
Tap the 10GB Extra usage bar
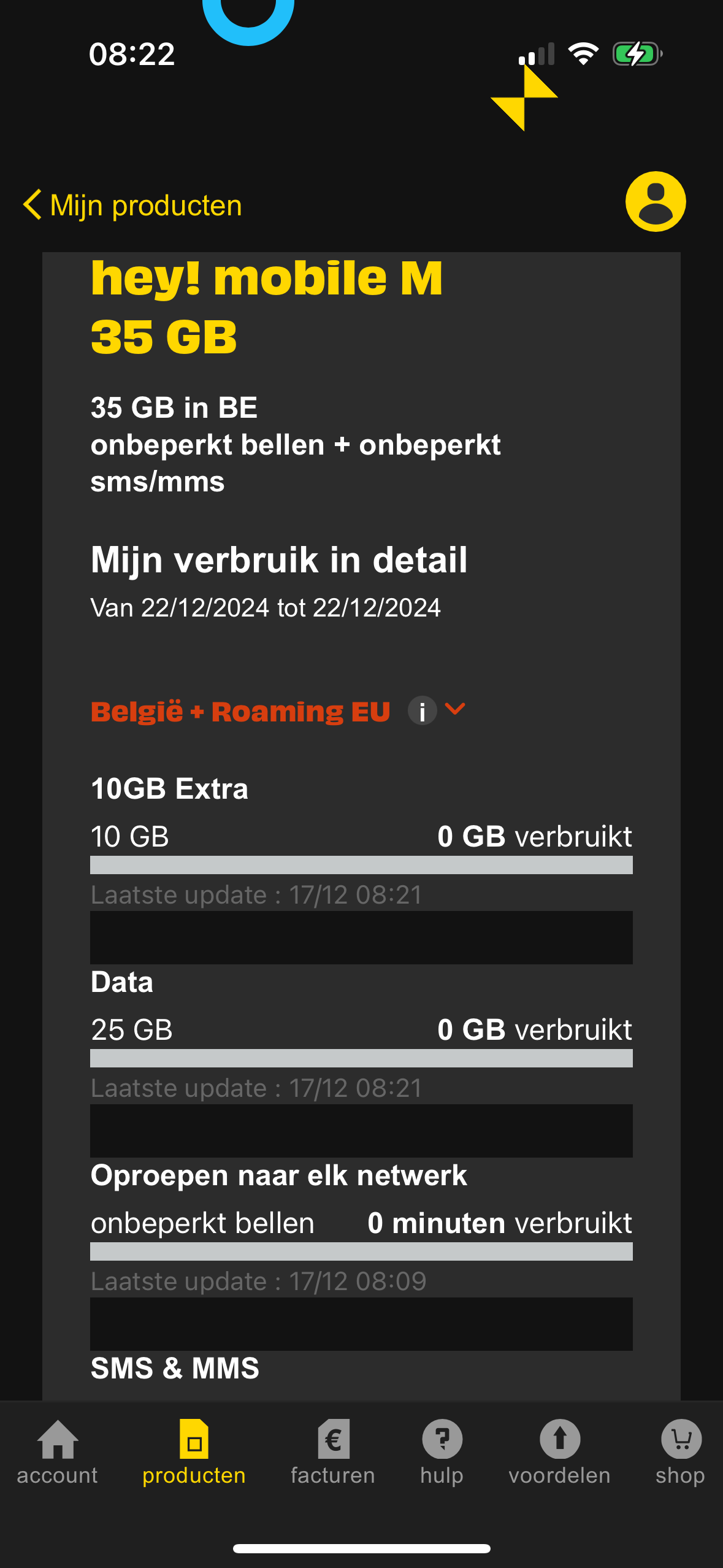361,865
